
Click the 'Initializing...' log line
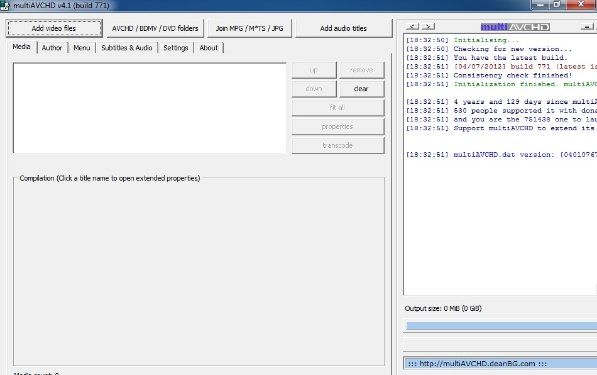click(x=463, y=40)
